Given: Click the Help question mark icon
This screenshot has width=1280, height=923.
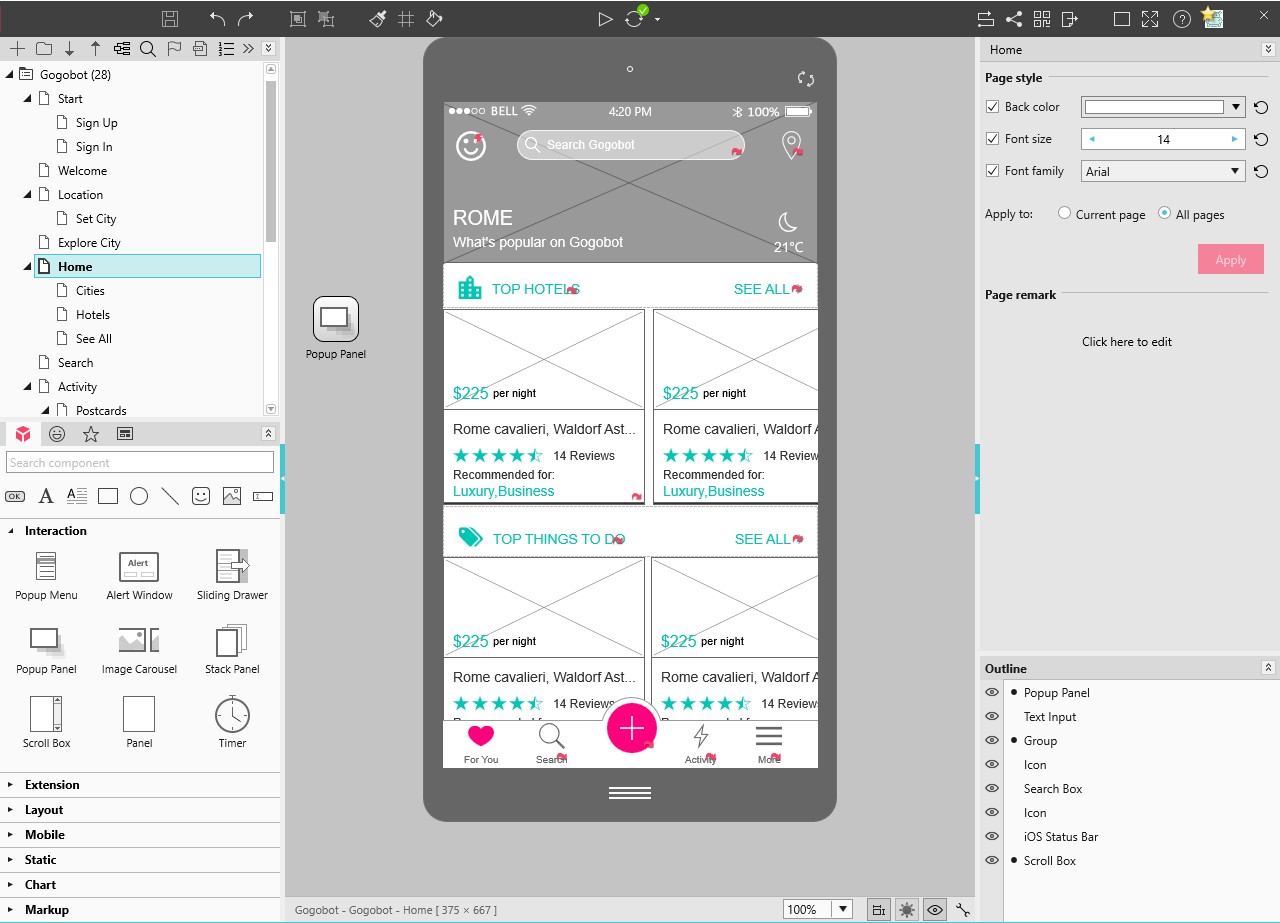Looking at the screenshot, I should 1181,19.
